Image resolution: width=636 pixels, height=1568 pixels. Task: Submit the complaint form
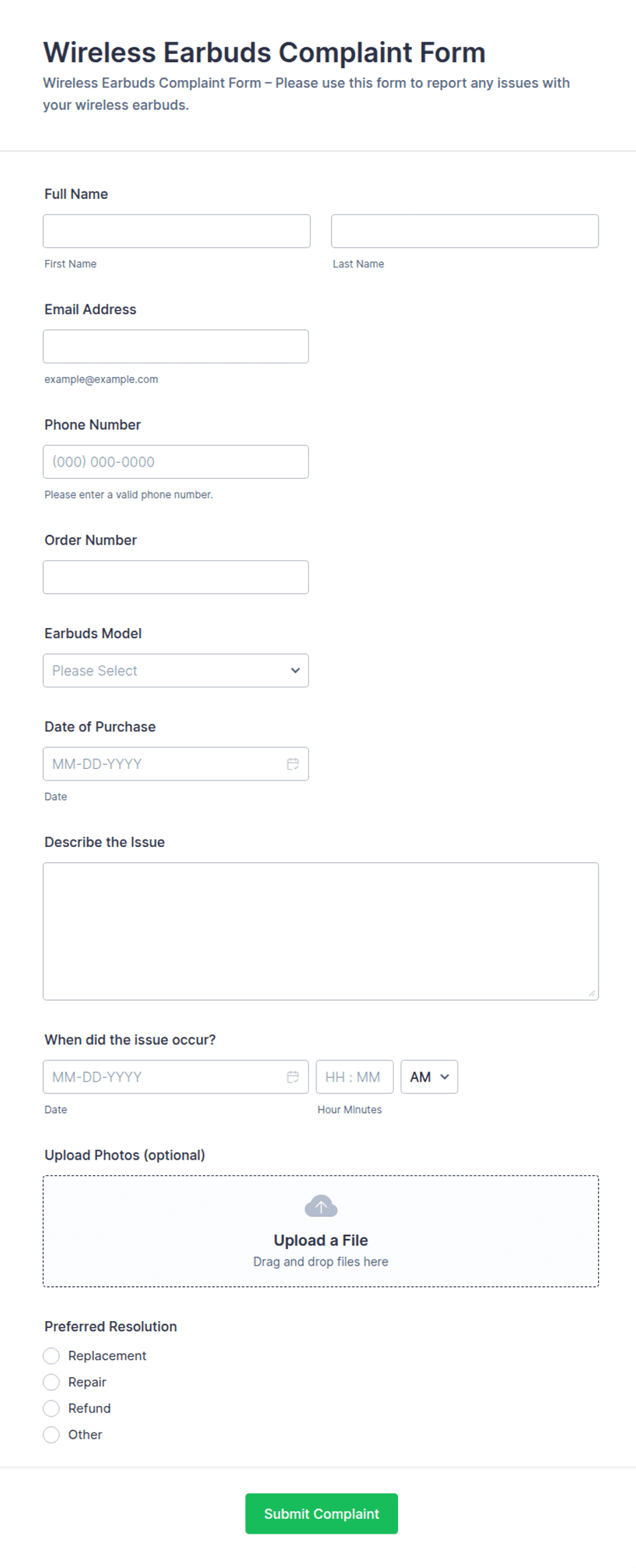pyautogui.click(x=321, y=1514)
